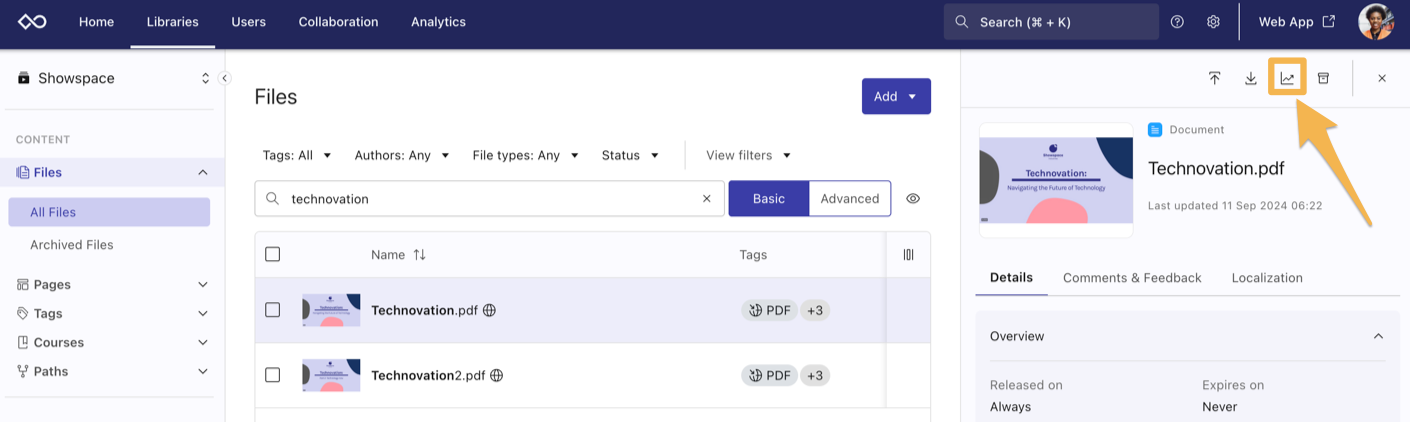Viewport: 1410px width, 422px height.
Task: Expand the File types: Any dropdown
Action: pyautogui.click(x=525, y=155)
